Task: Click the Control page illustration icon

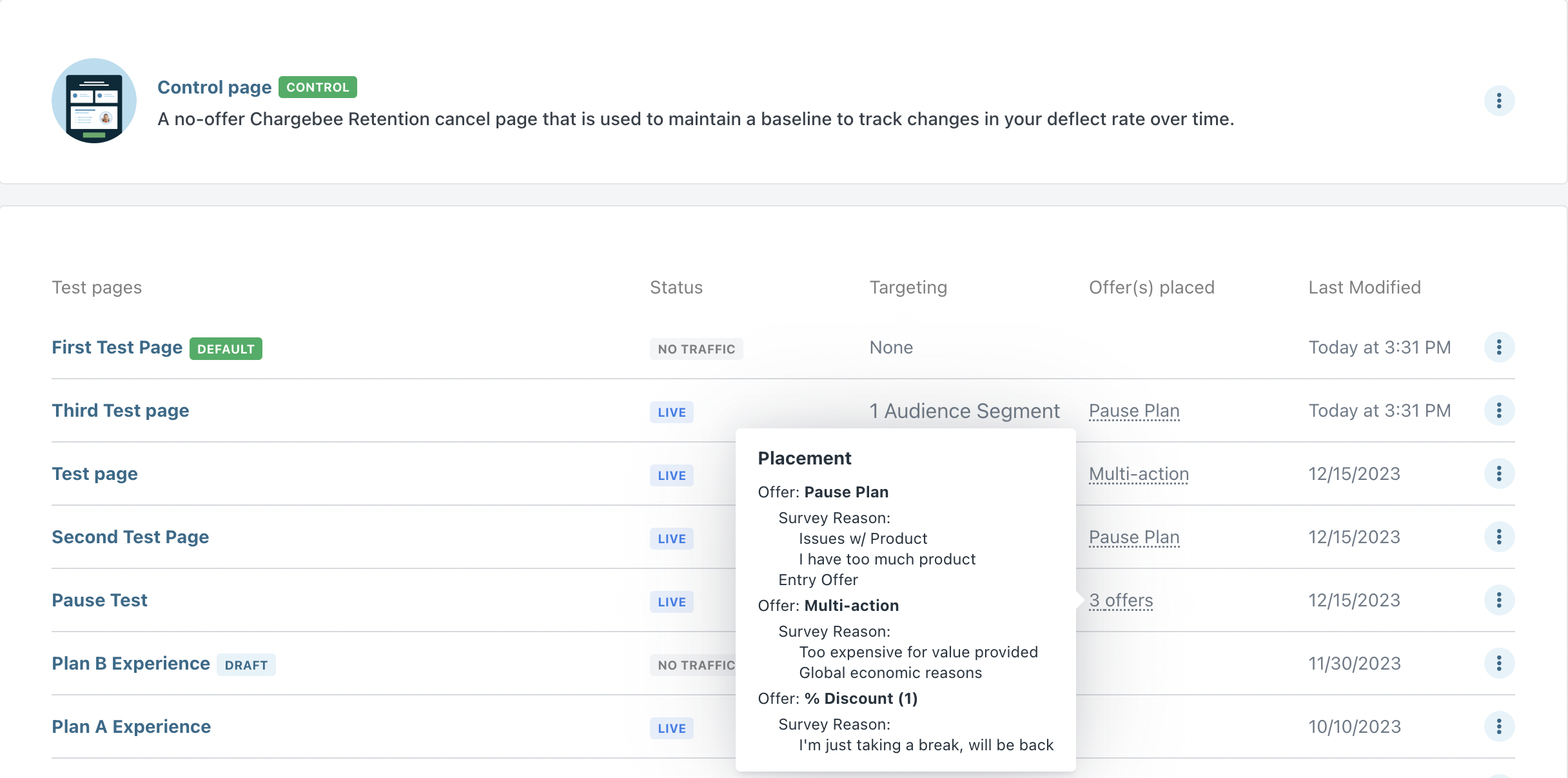Action: (94, 101)
